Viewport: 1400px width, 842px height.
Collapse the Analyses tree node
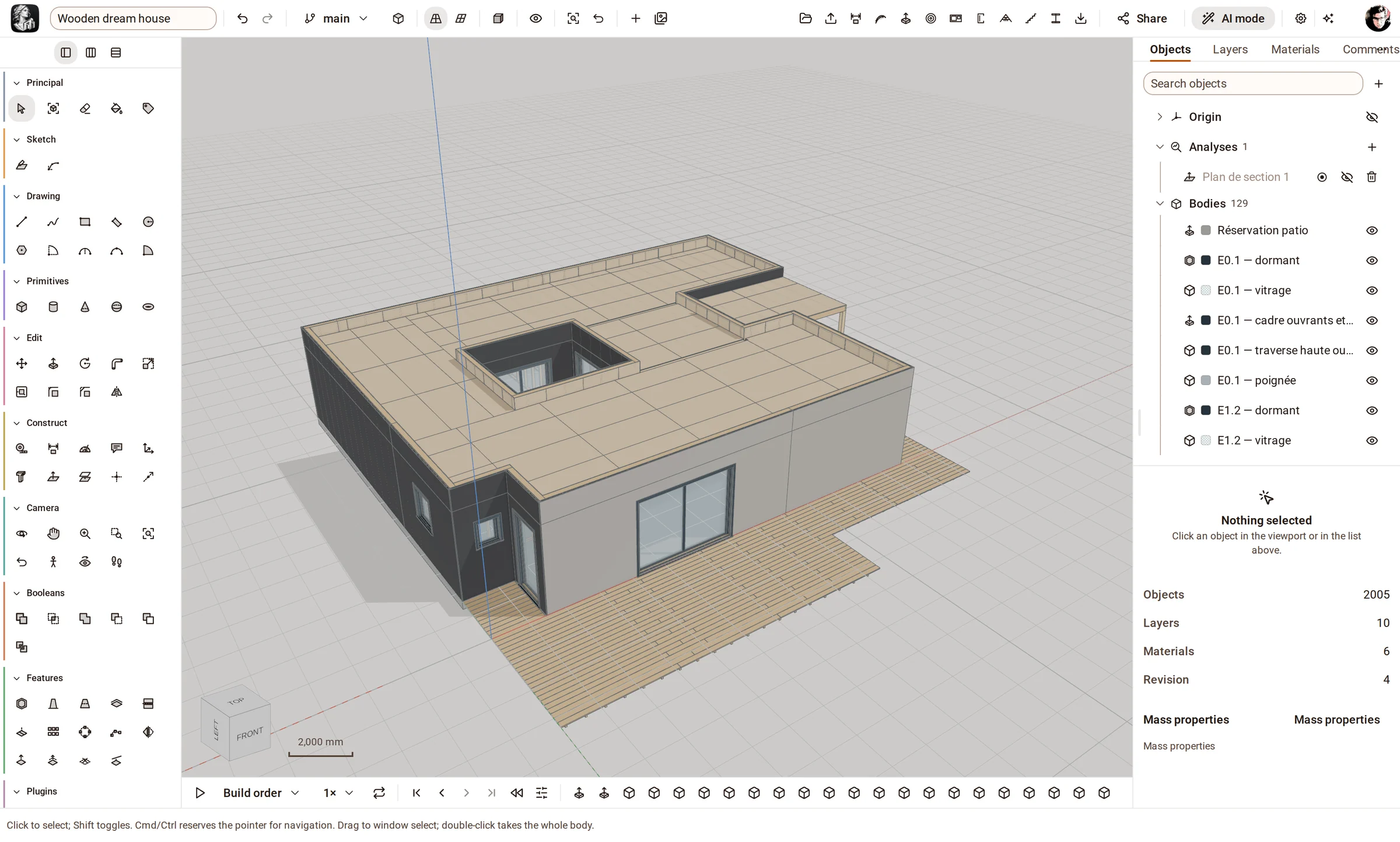[x=1160, y=147]
